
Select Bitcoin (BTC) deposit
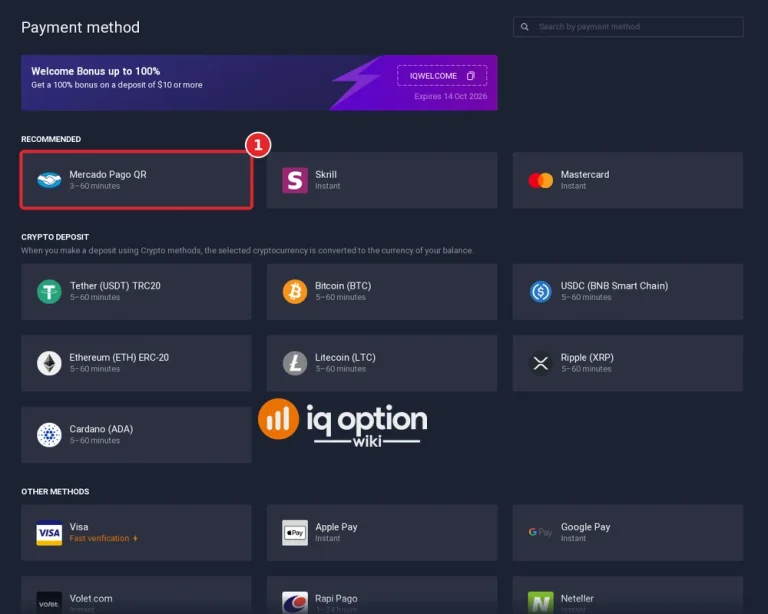pyautogui.click(x=382, y=291)
